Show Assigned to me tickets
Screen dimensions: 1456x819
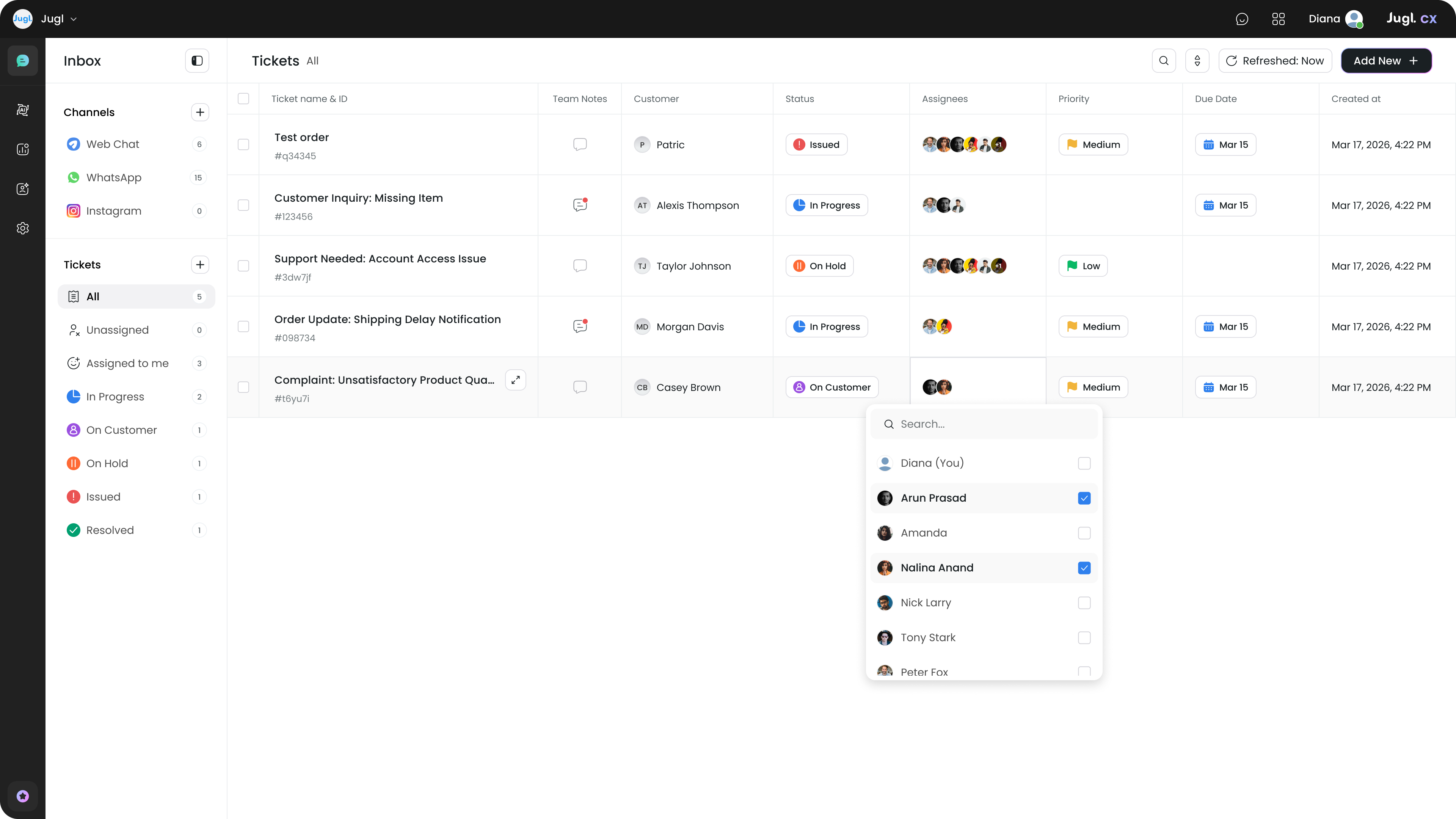136,363
